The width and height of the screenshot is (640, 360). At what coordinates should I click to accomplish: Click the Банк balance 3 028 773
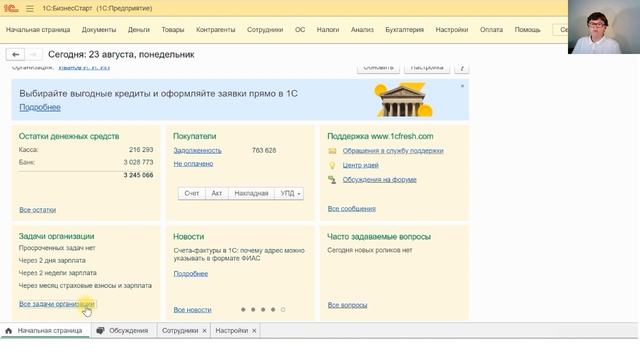tap(138, 162)
